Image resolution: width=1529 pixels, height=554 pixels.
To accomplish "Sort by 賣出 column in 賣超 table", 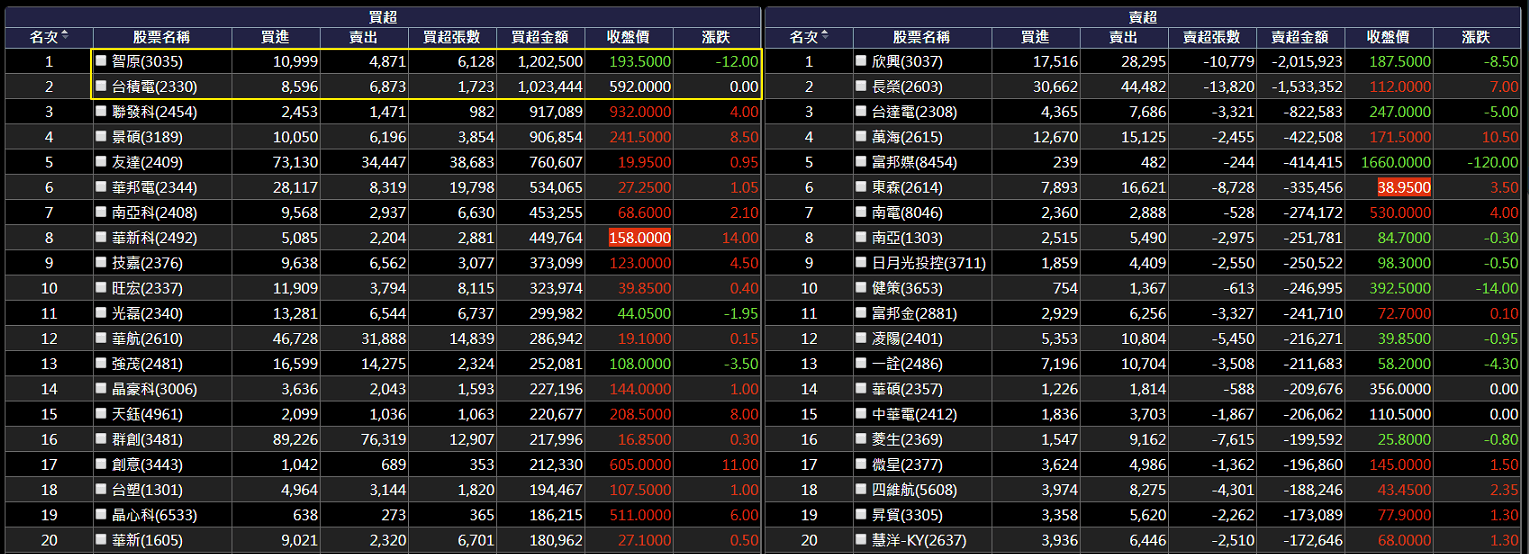I will point(1124,37).
